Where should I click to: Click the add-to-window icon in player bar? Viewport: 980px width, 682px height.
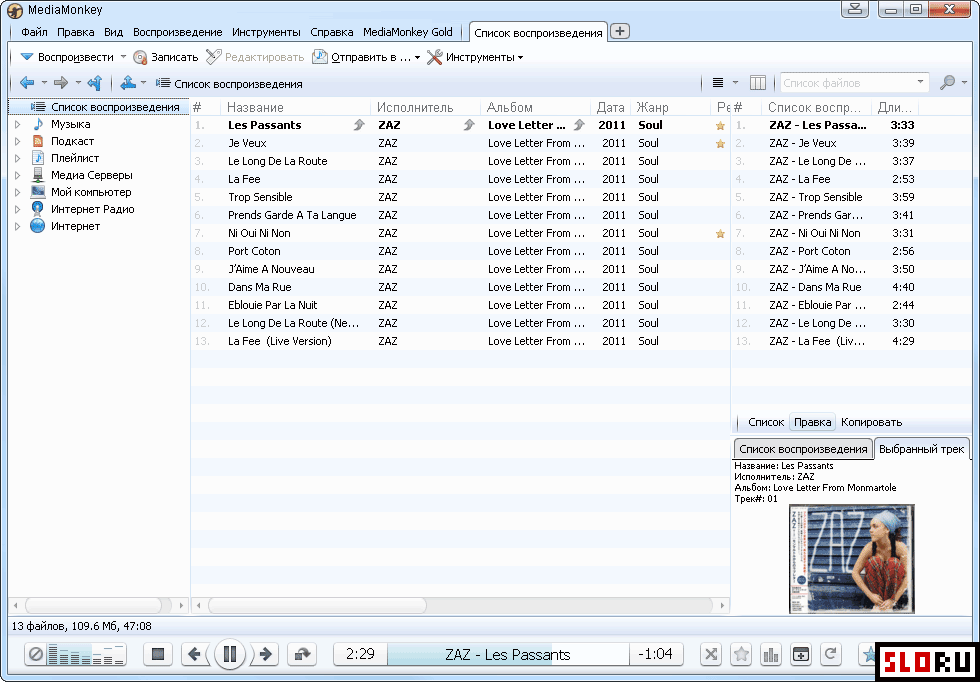pyautogui.click(x=801, y=654)
